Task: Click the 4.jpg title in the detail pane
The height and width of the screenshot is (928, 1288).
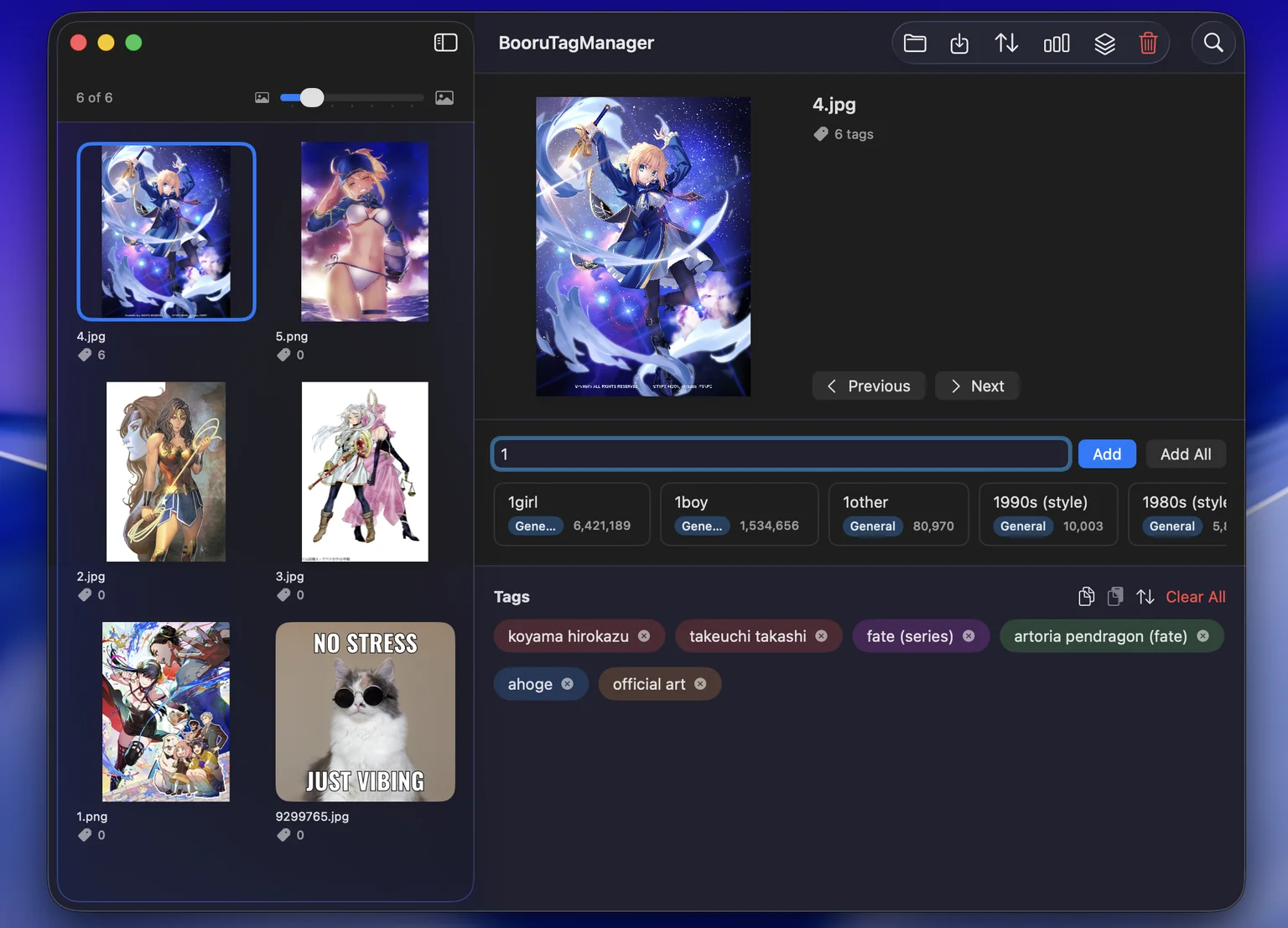Action: (834, 105)
